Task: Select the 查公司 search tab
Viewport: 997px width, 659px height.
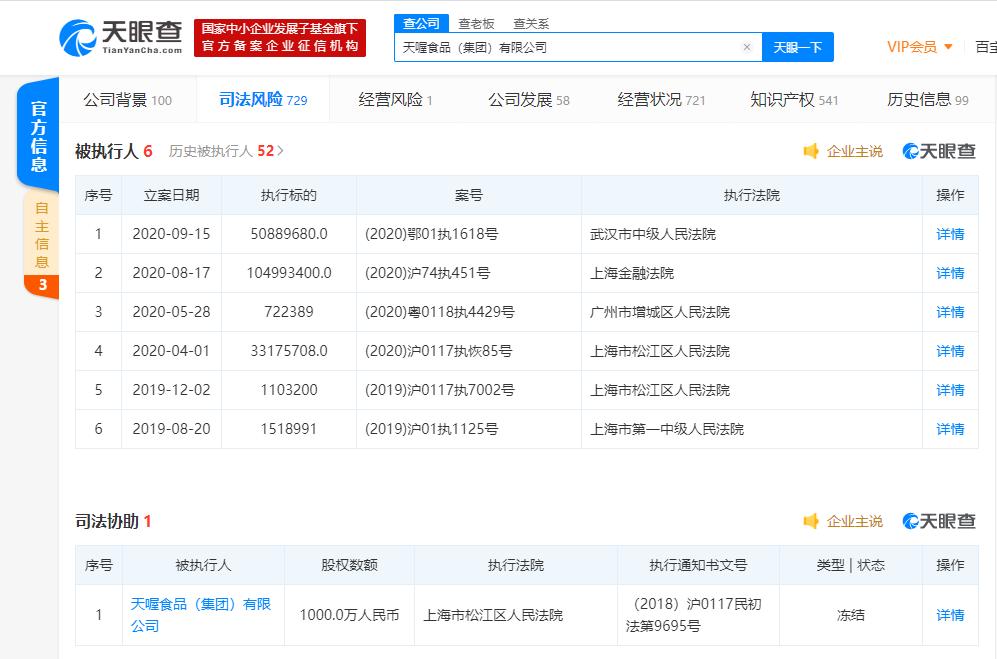Action: (x=422, y=24)
